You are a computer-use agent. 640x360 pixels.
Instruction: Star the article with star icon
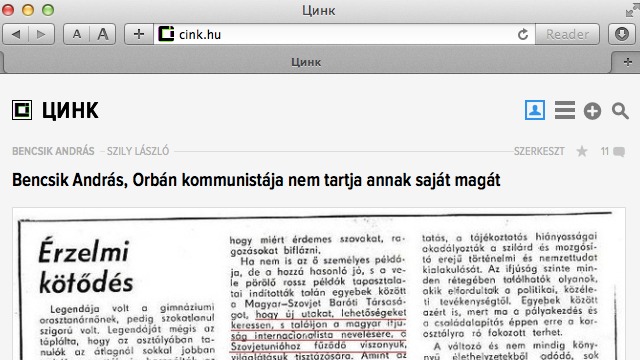point(582,151)
